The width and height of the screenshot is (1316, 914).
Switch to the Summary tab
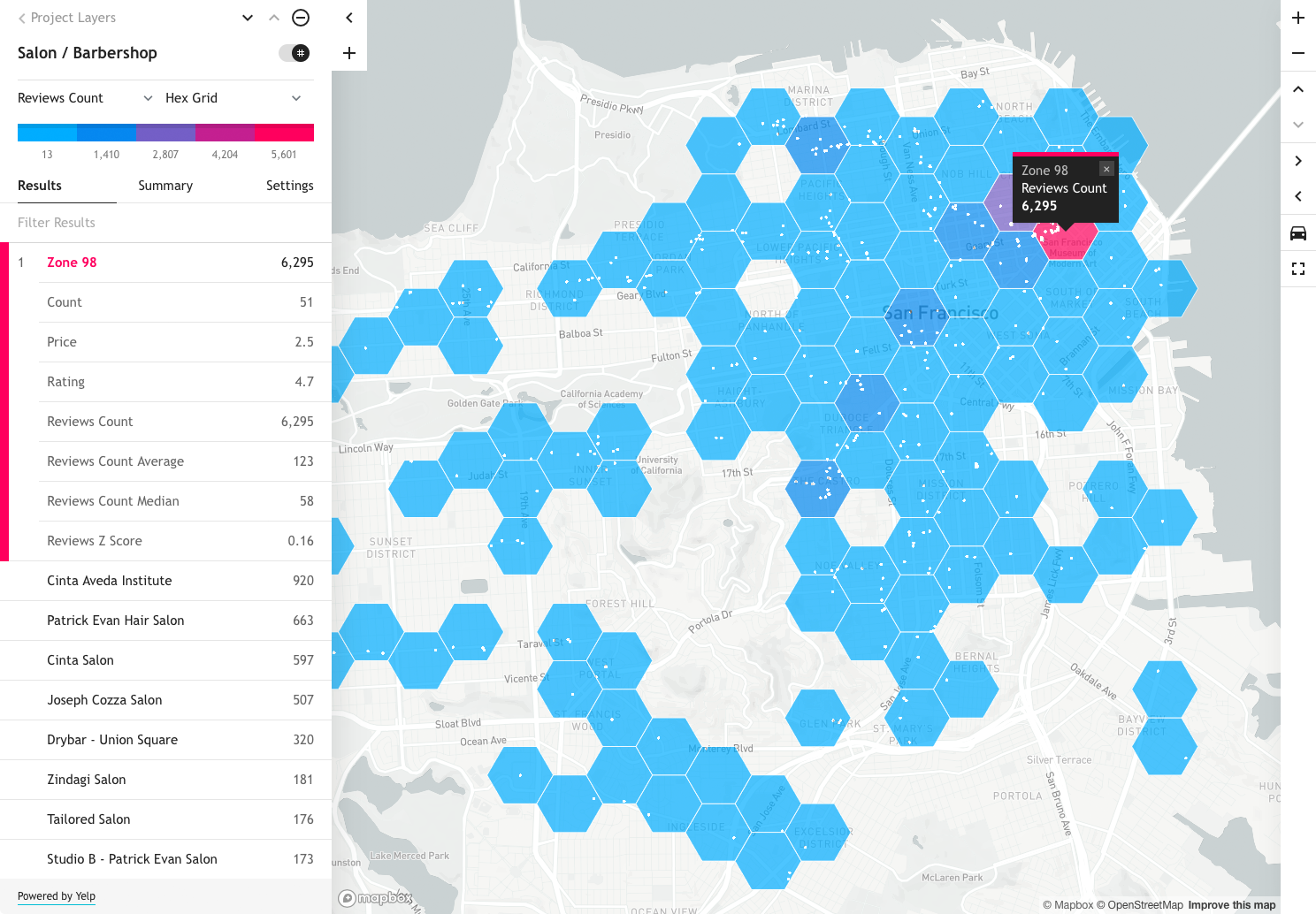(165, 186)
